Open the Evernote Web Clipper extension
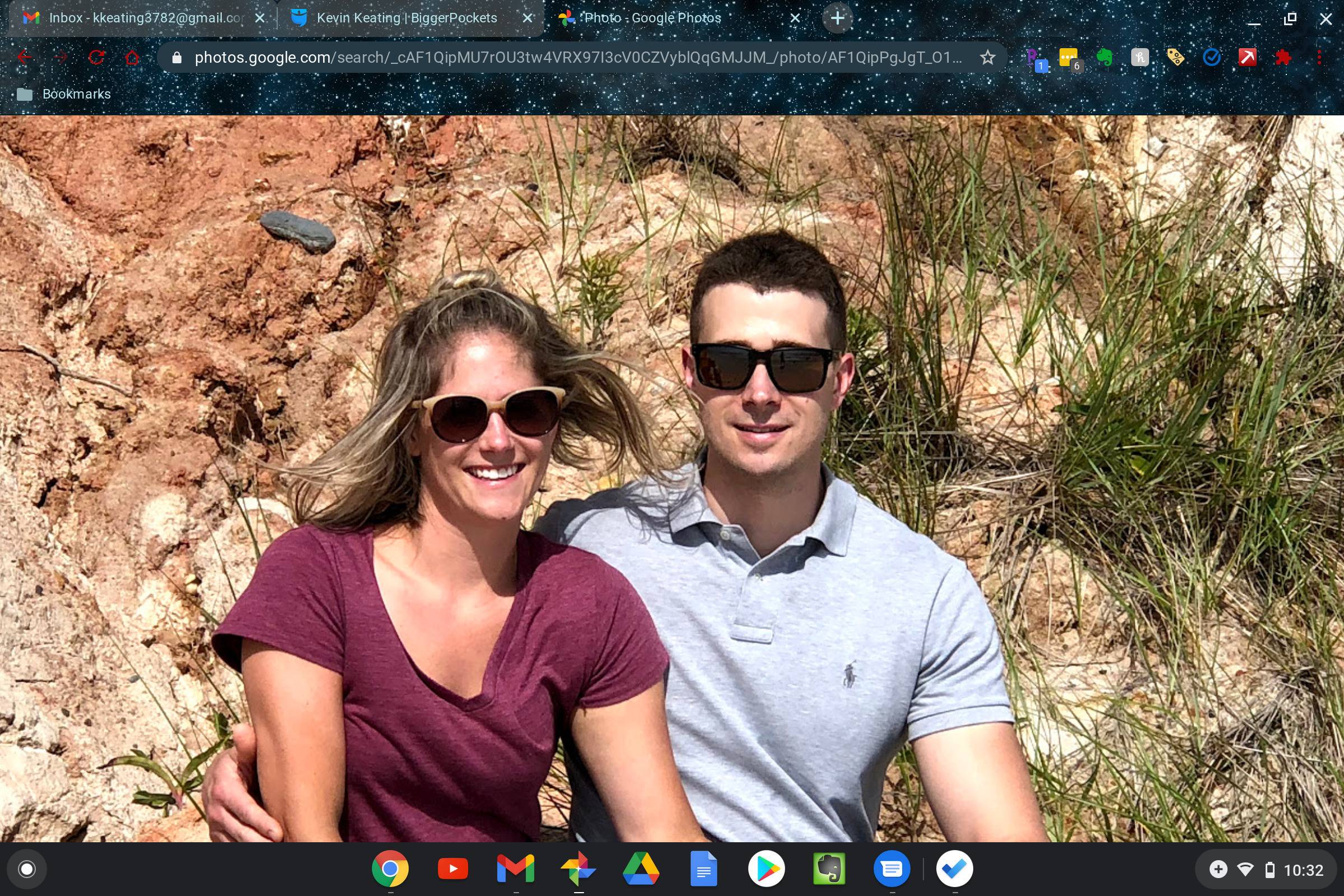Viewport: 1344px width, 896px height. coord(1104,57)
